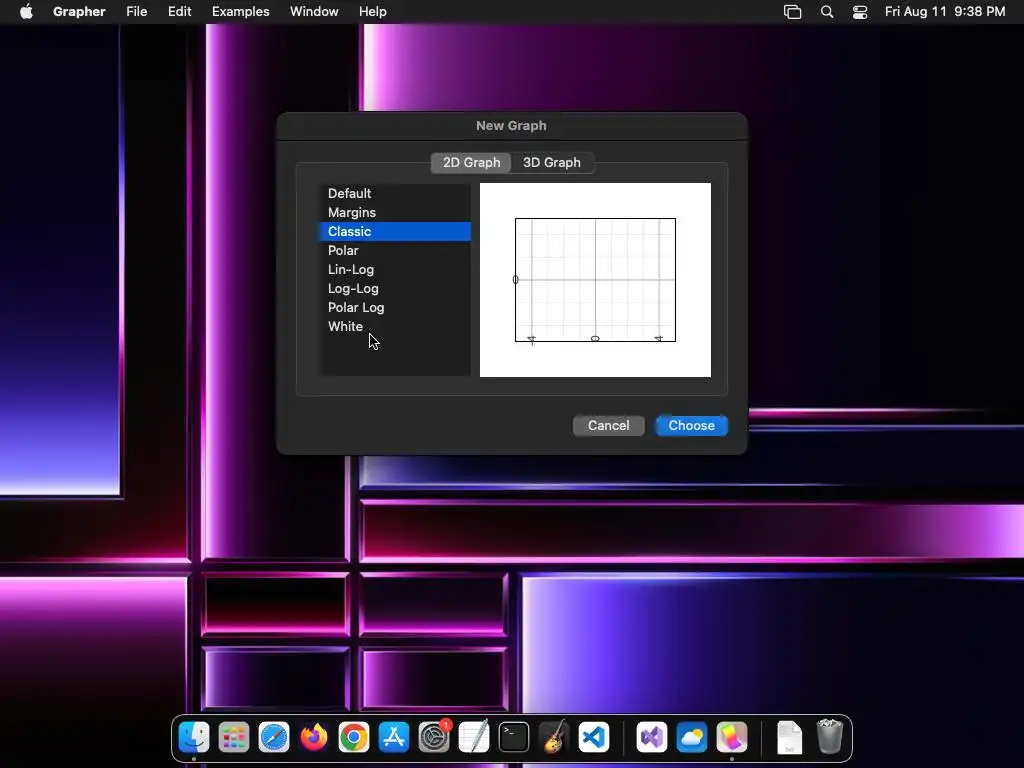Viewport: 1024px width, 768px height.
Task: Select the Default graph template
Action: [x=394, y=193]
